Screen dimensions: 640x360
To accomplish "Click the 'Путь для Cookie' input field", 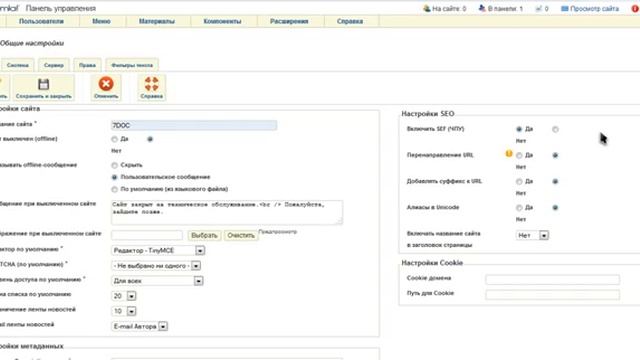I will coord(553,294).
